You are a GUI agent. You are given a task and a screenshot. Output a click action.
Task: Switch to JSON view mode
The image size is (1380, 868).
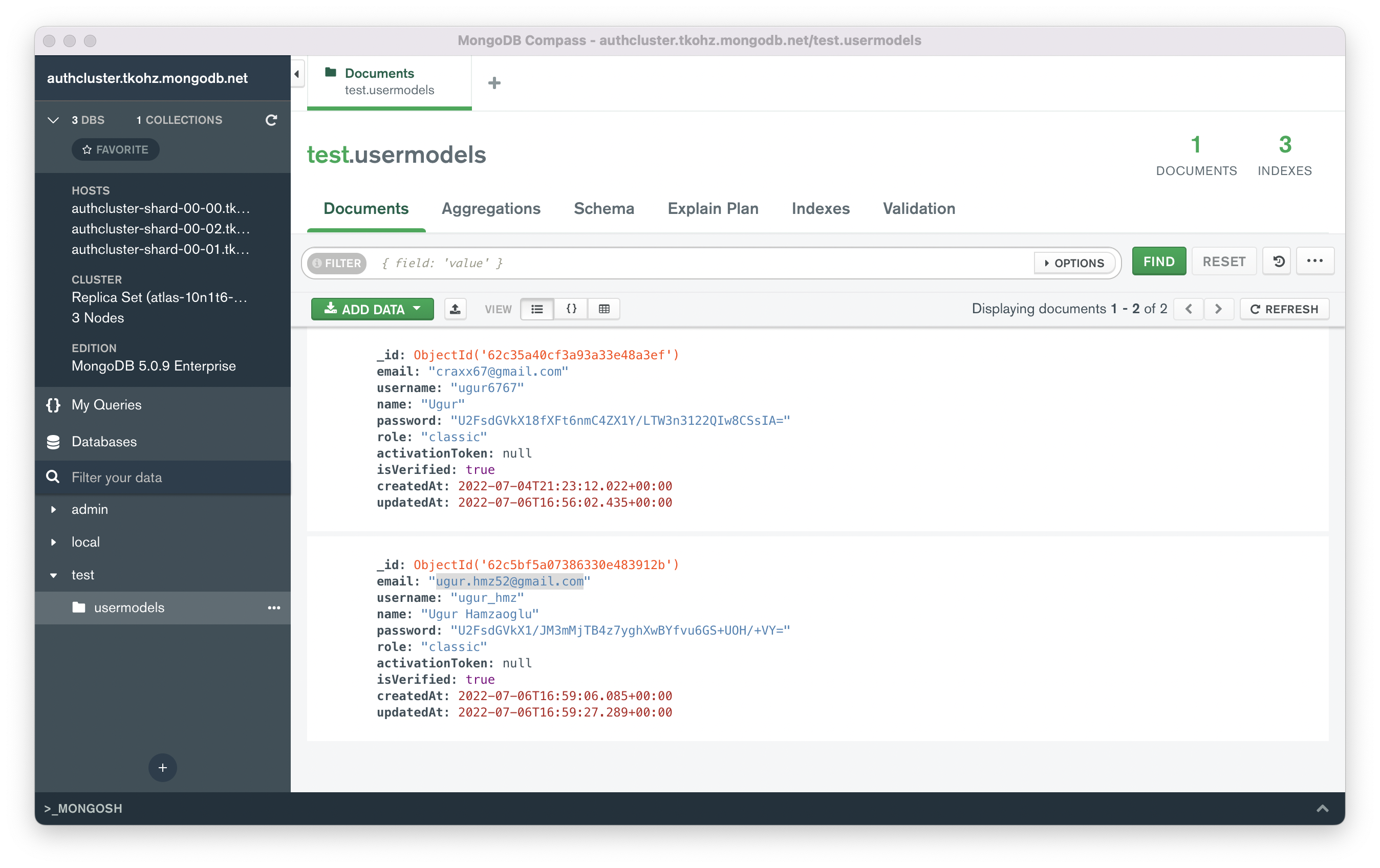[571, 309]
